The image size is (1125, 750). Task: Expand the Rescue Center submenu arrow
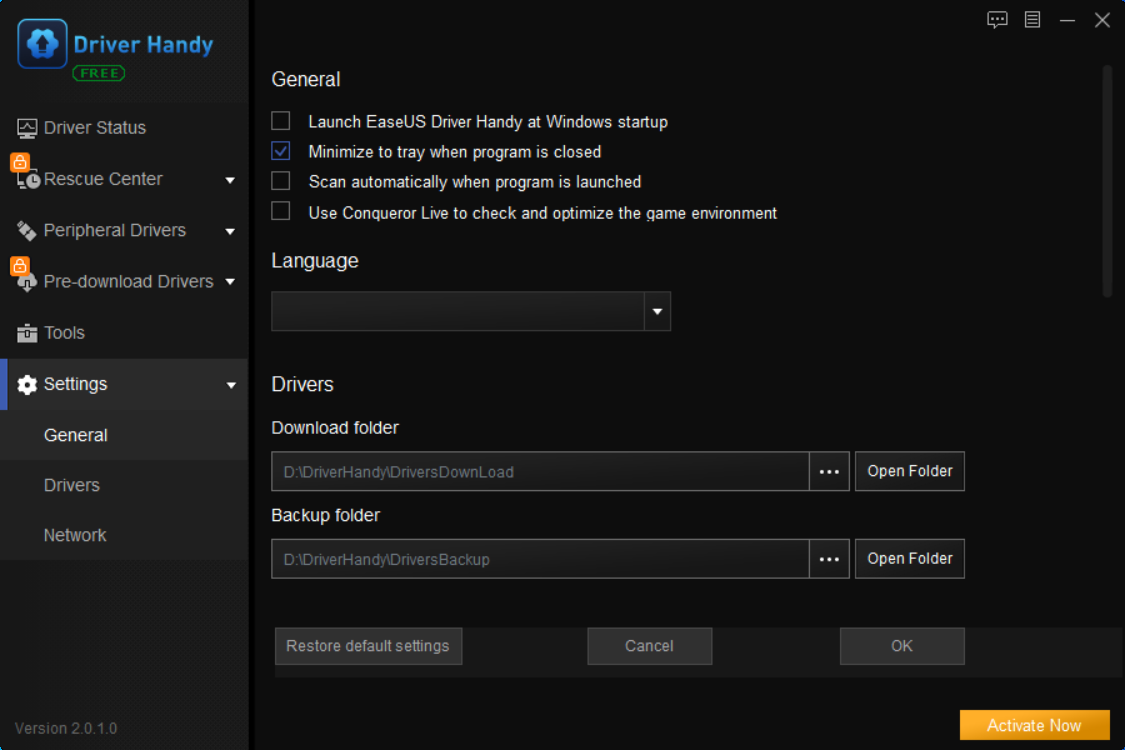click(x=230, y=180)
